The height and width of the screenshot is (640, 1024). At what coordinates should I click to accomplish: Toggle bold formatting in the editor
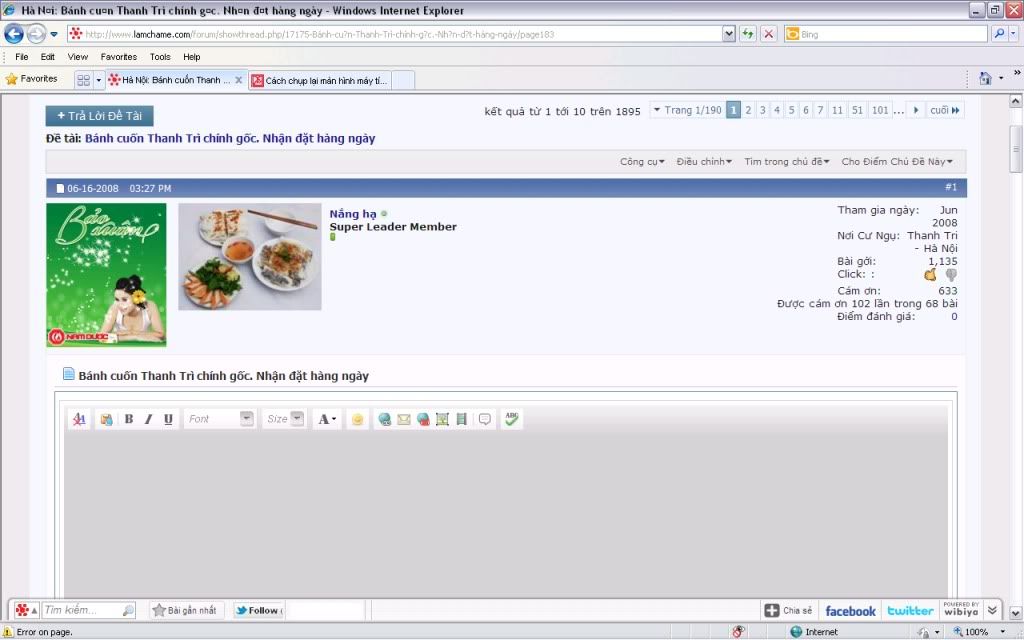(x=129, y=419)
